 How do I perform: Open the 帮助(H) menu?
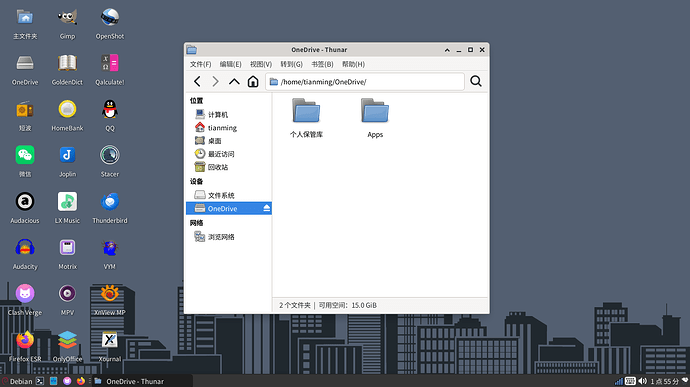point(353,64)
